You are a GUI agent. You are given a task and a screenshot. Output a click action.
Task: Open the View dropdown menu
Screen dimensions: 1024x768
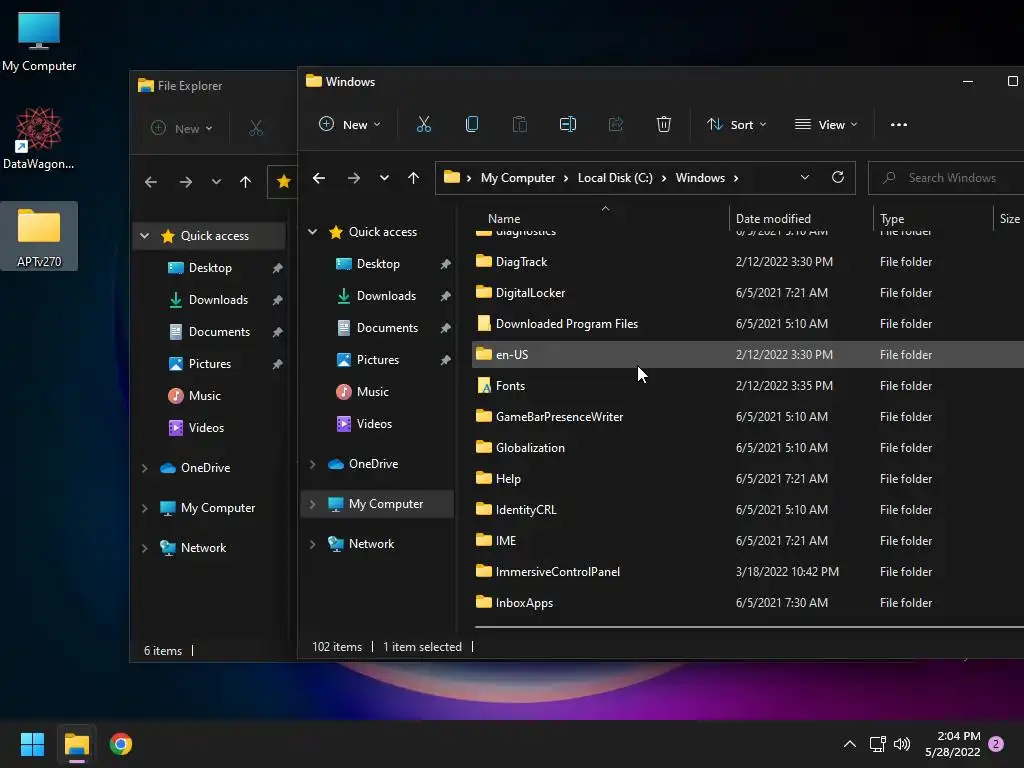826,124
